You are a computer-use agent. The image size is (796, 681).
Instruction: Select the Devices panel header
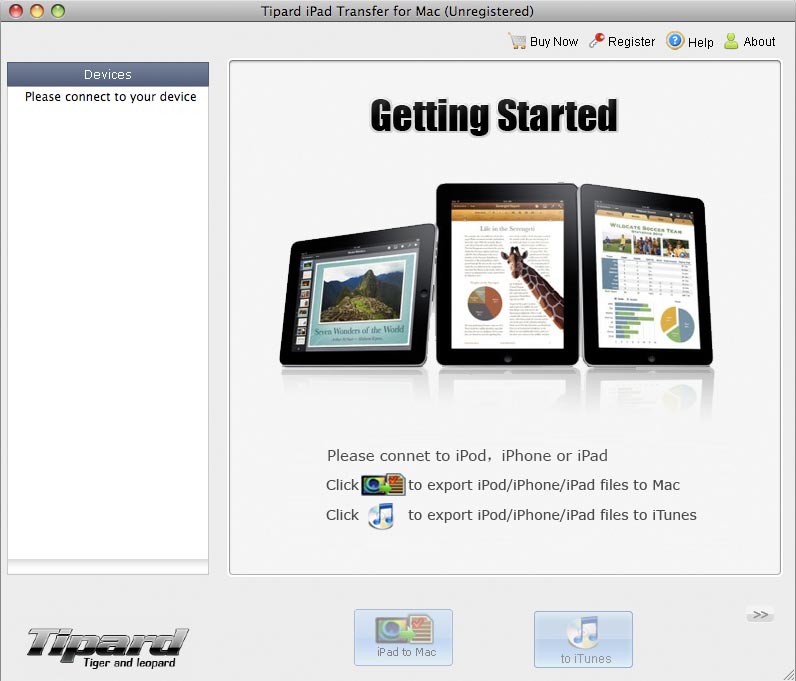point(108,75)
